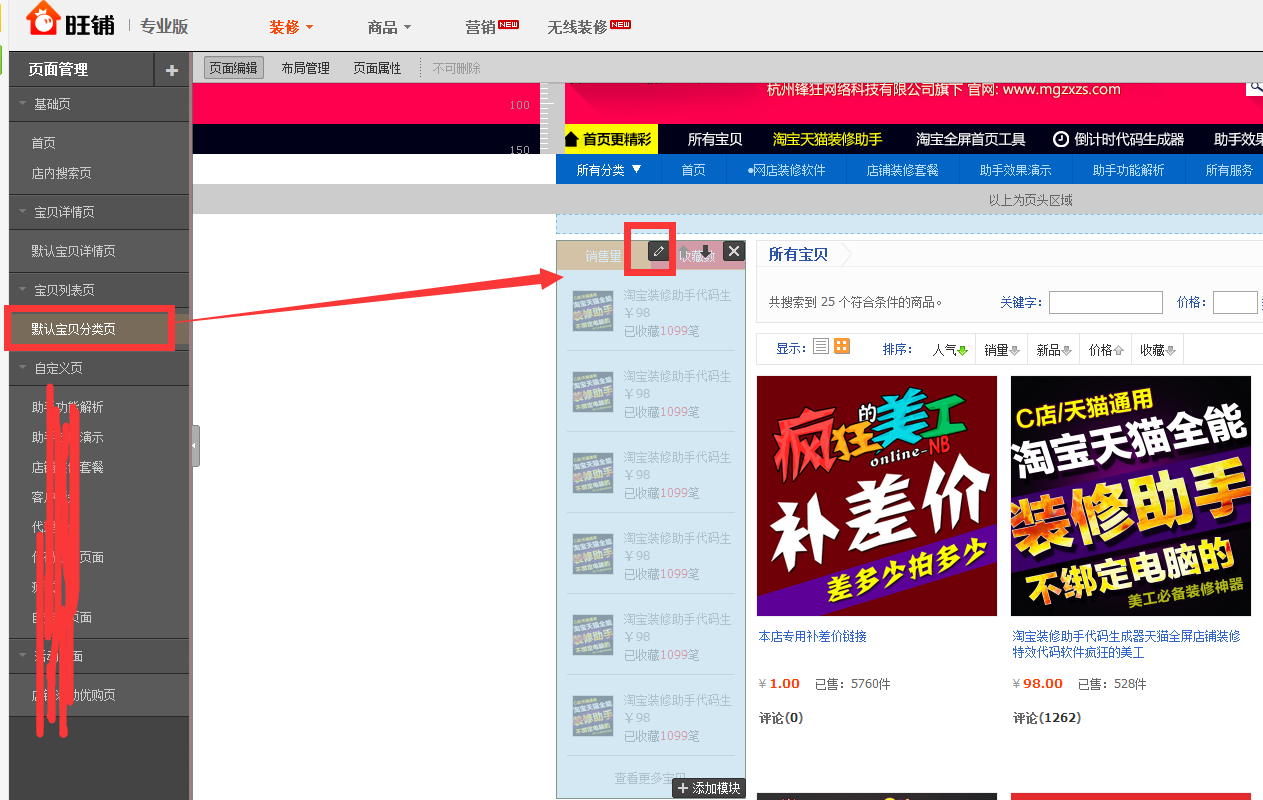The height and width of the screenshot is (800, 1263).
Task: Toggle 价格 ascending sort
Action: (x=1106, y=348)
